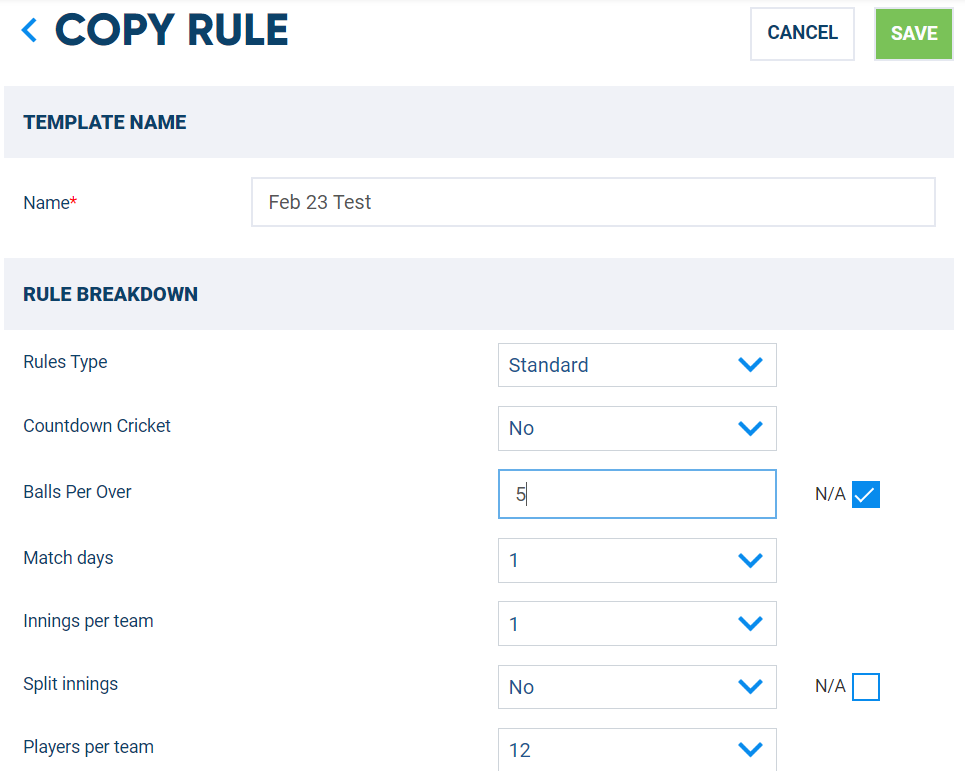965x771 pixels.
Task: Click the Split innings dropdown chevron
Action: (750, 687)
